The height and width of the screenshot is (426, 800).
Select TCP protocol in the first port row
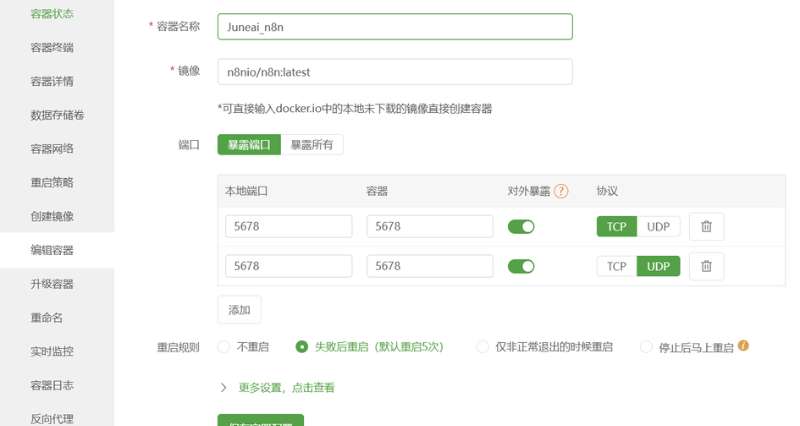pyautogui.click(x=616, y=227)
